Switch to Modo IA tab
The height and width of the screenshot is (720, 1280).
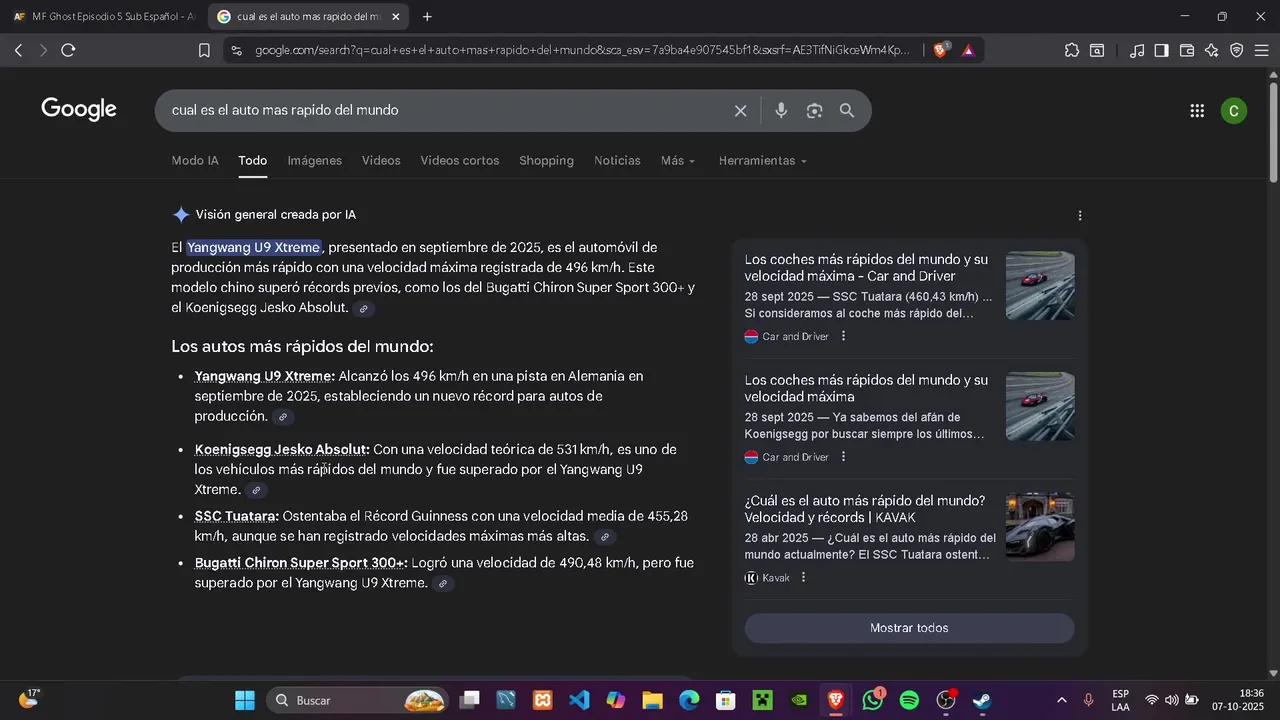[195, 161]
